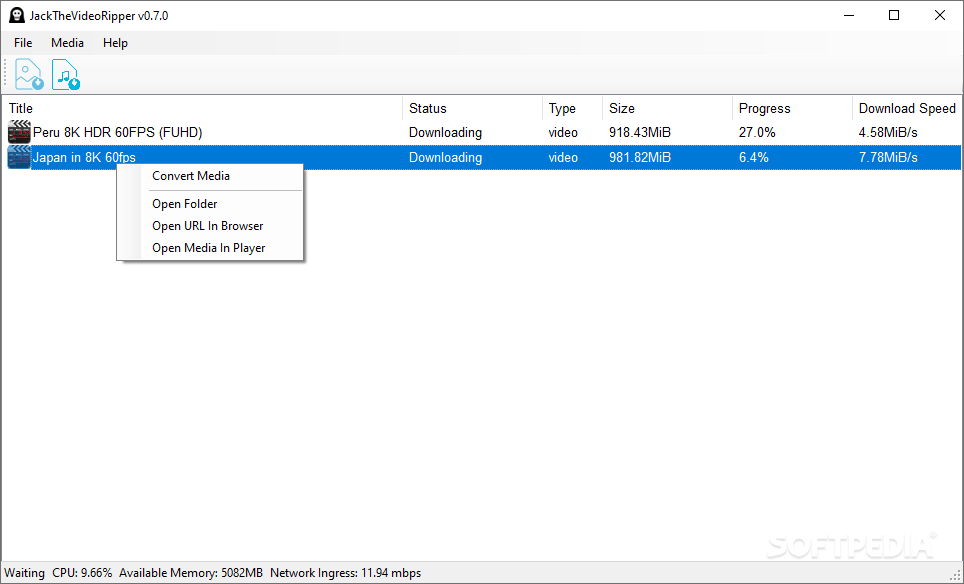Sort by the Download Speed column header

tap(907, 108)
